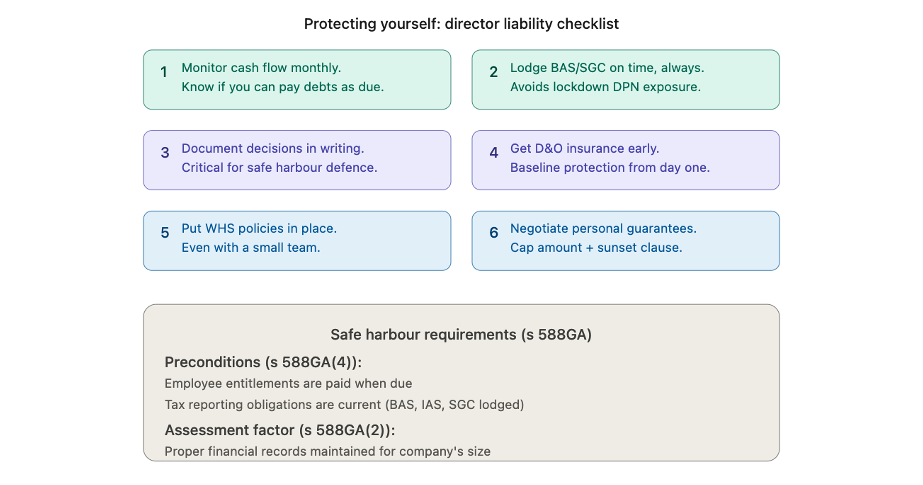Click "Employee entitlements are paid when due" line

pos(288,383)
